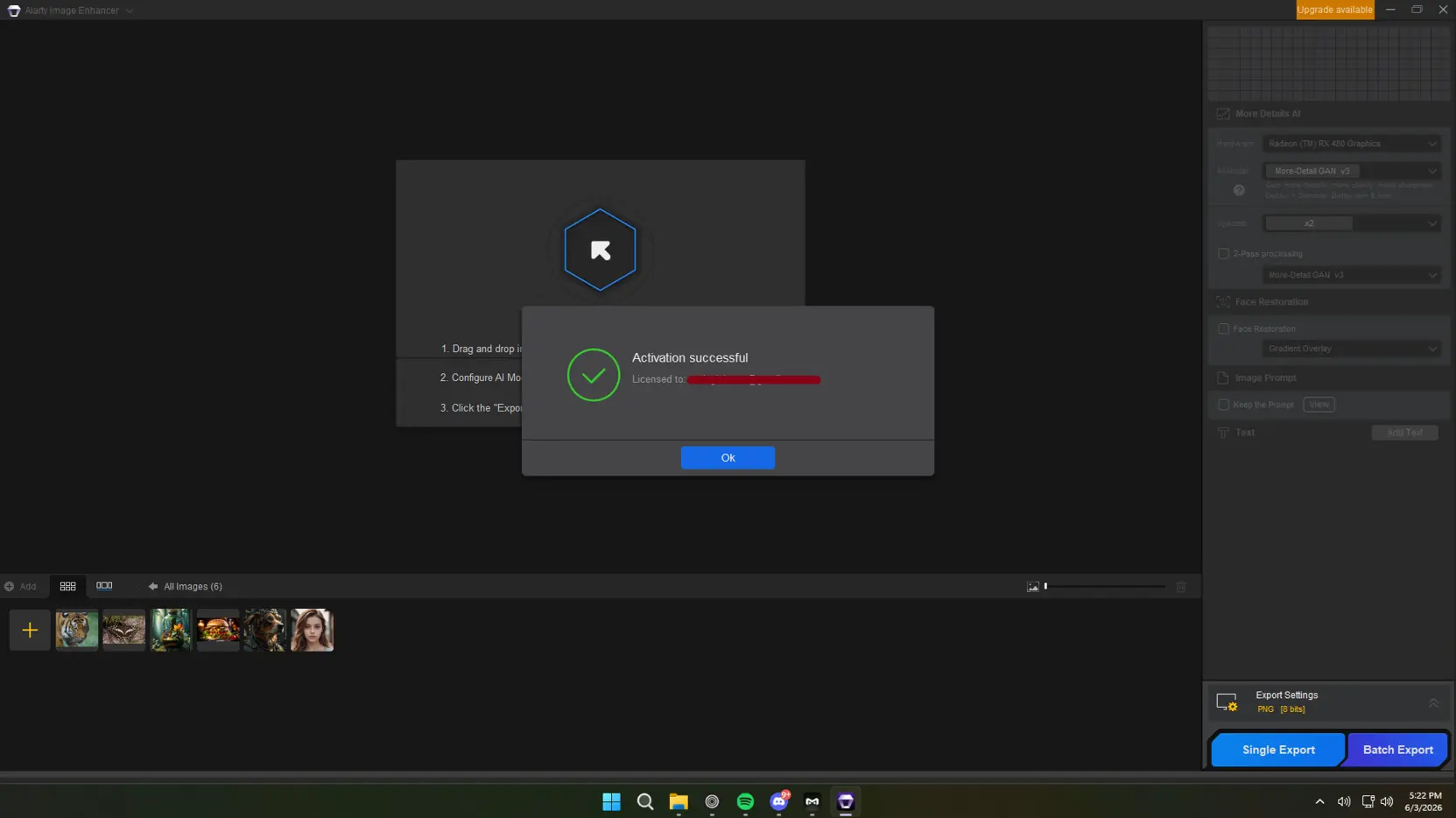Open the Aiarty Image Enhancer title menu
The image size is (1456, 818).
click(70, 11)
